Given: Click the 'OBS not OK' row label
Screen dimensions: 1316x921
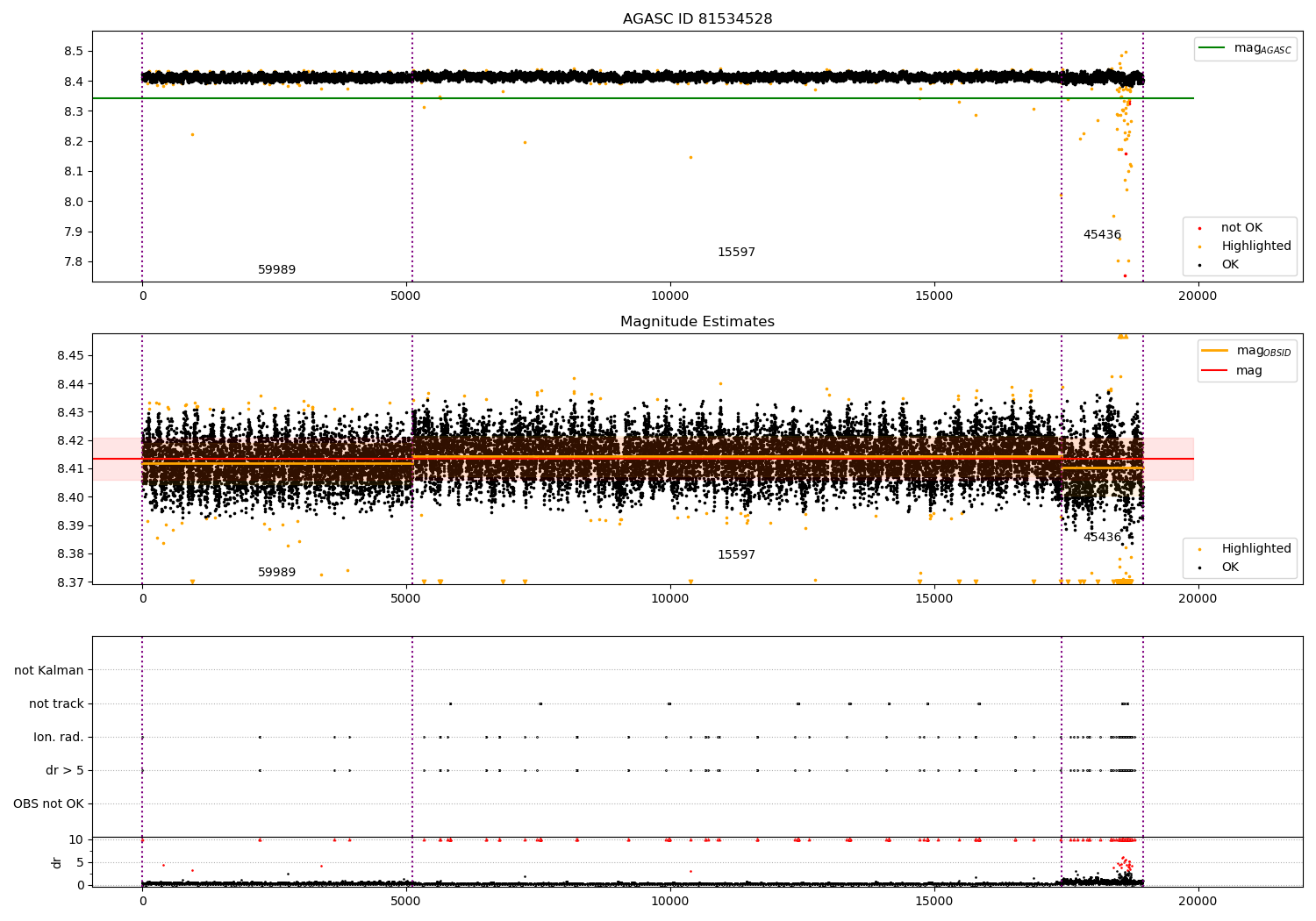Looking at the screenshot, I should pyautogui.click(x=49, y=804).
